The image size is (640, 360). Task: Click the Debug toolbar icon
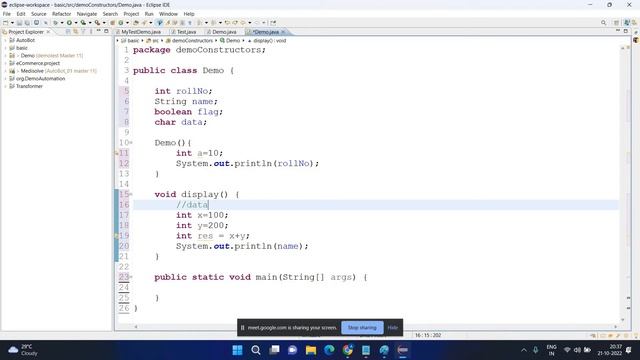[55, 23]
